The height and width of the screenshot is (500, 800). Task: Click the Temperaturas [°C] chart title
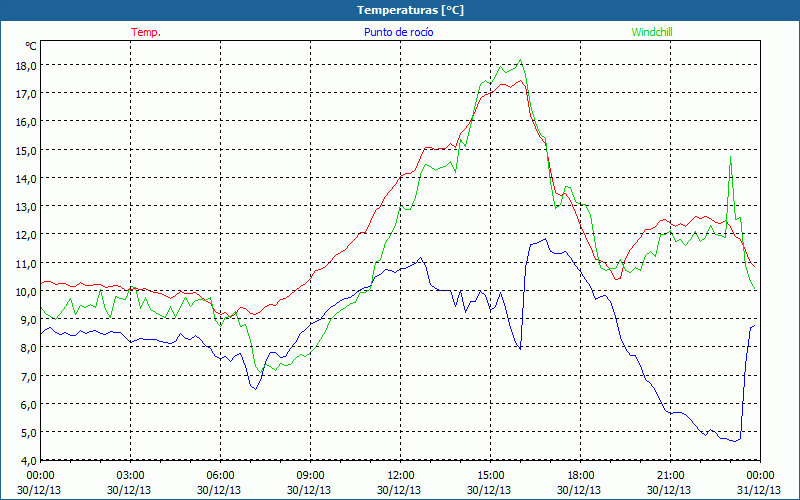(x=410, y=10)
